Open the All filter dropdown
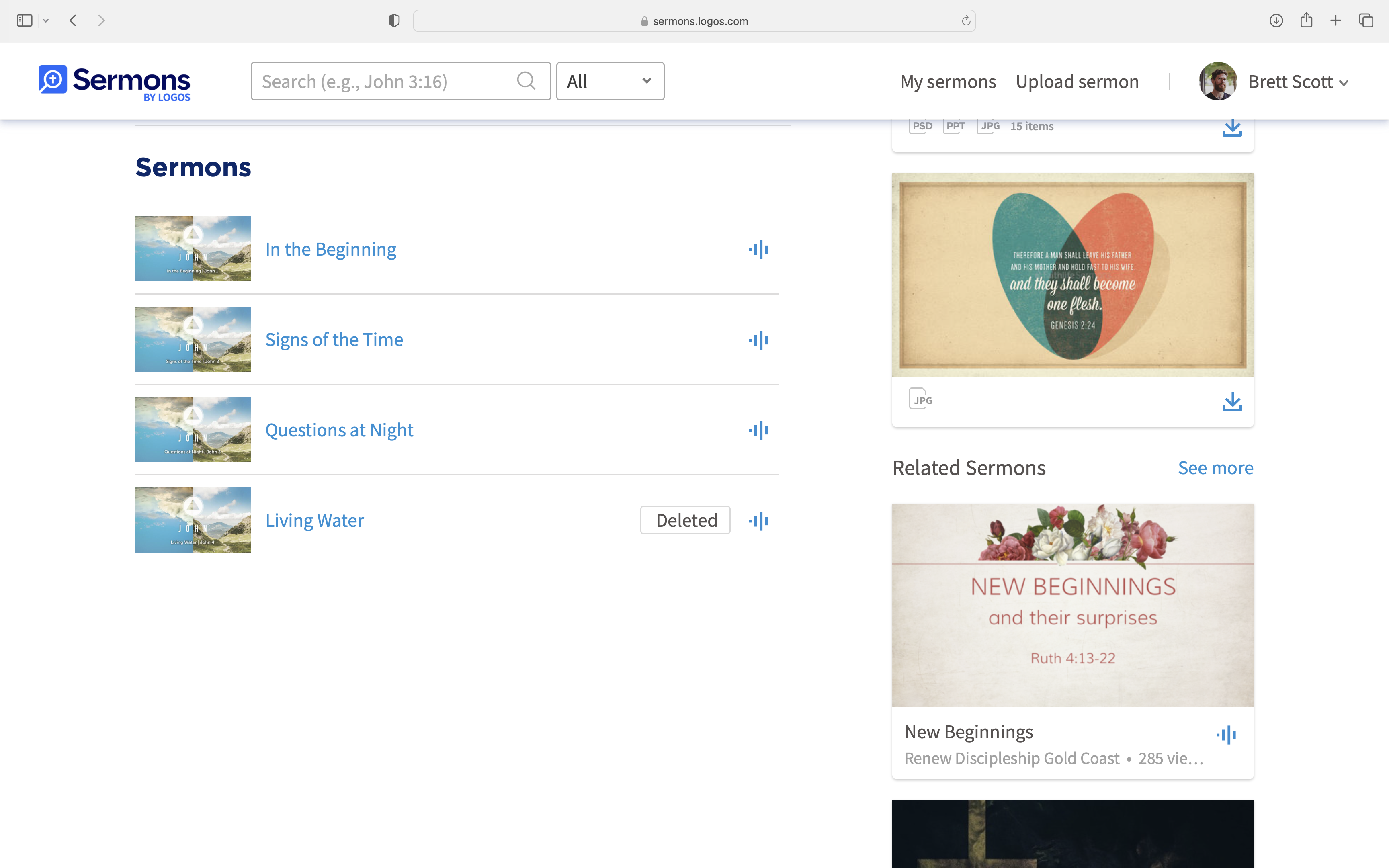 pyautogui.click(x=610, y=81)
